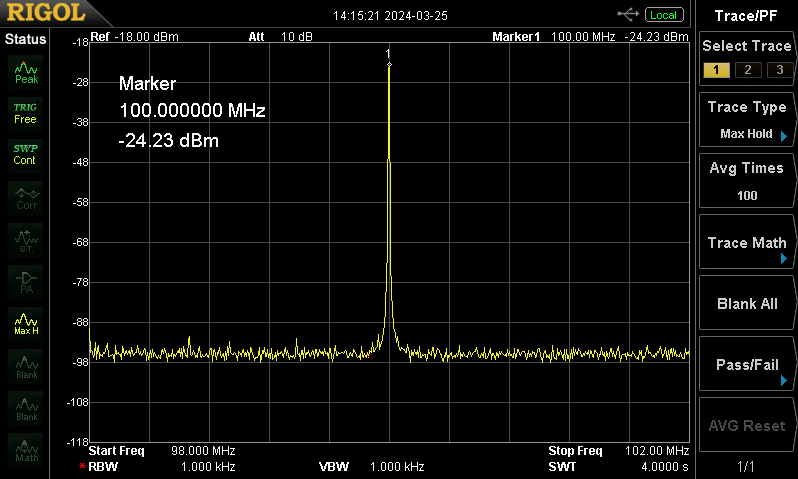Switch to trace 3
This screenshot has width=798, height=479.
pos(778,69)
